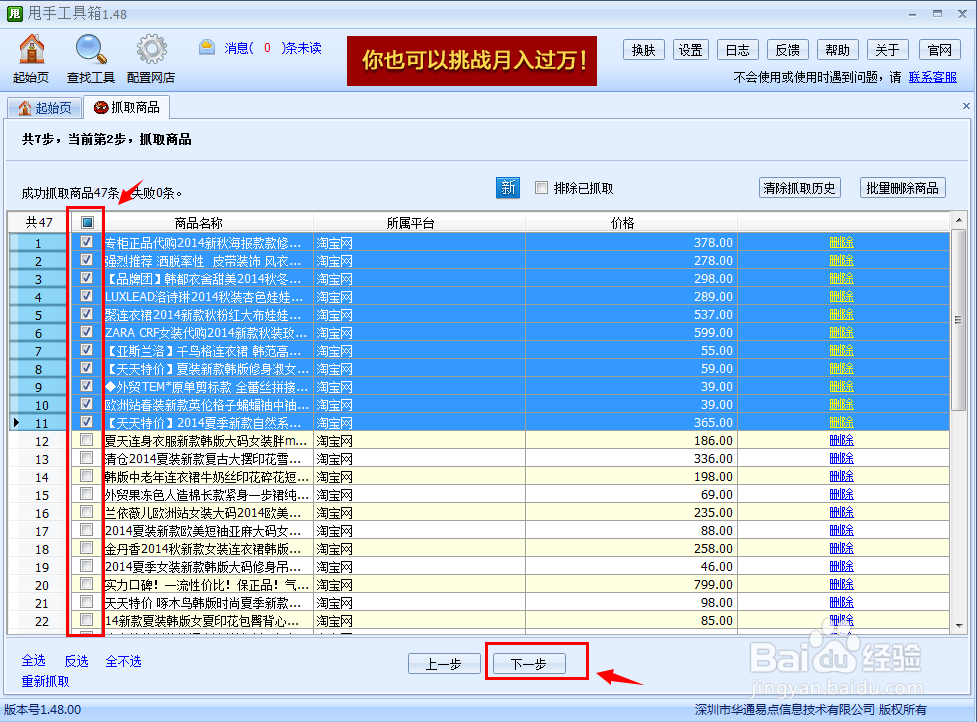This screenshot has height=722, width=977.
Task: Toggle the select-all checkbox in table header
Action: (x=85, y=221)
